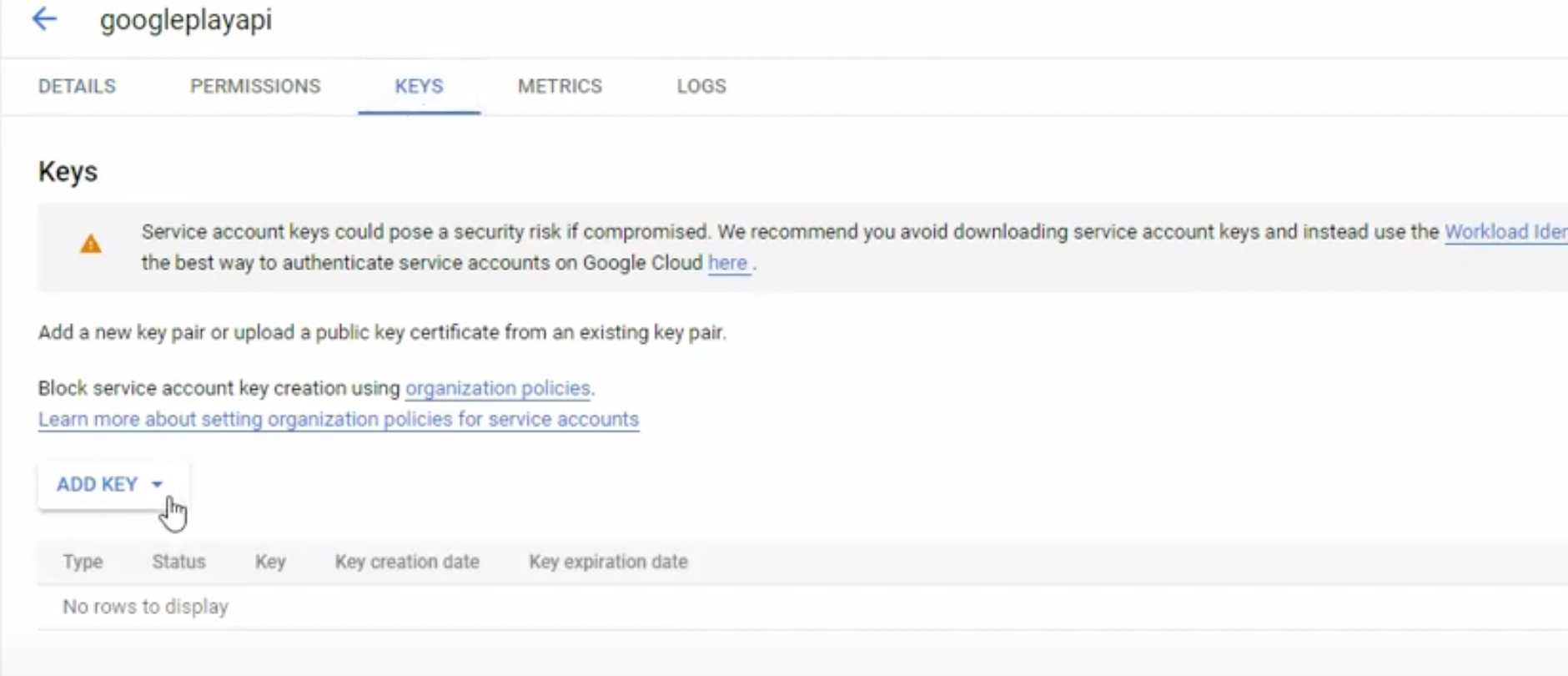This screenshot has height=676, width=1568.
Task: Open the METRICS tab
Action: click(x=560, y=86)
